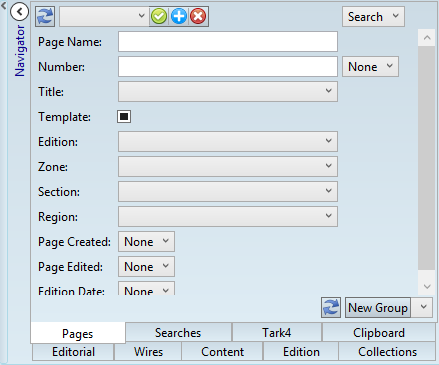This screenshot has height=365, width=439.
Task: Click the Navigator vertical label
Action: [20, 51]
